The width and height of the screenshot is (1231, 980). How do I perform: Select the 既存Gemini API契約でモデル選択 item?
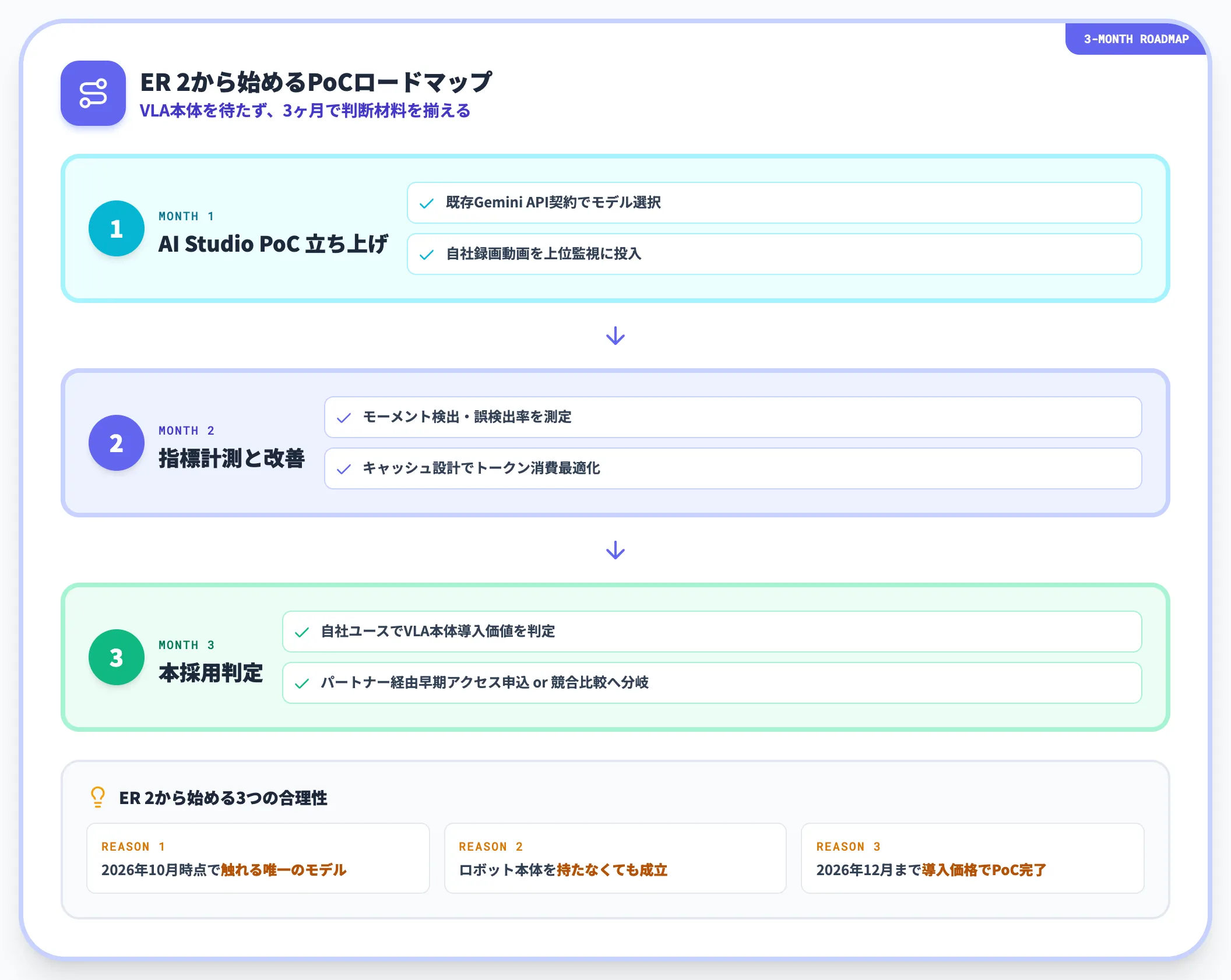click(774, 203)
